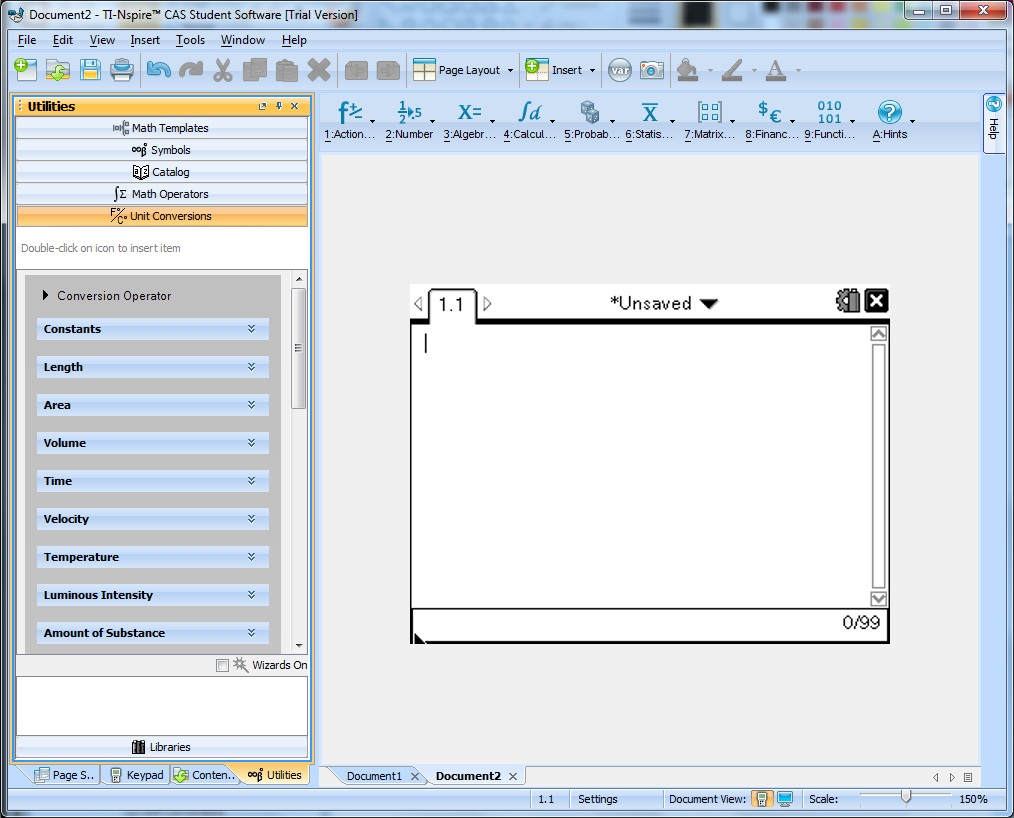Click the Cut scissors icon

pyautogui.click(x=222, y=70)
